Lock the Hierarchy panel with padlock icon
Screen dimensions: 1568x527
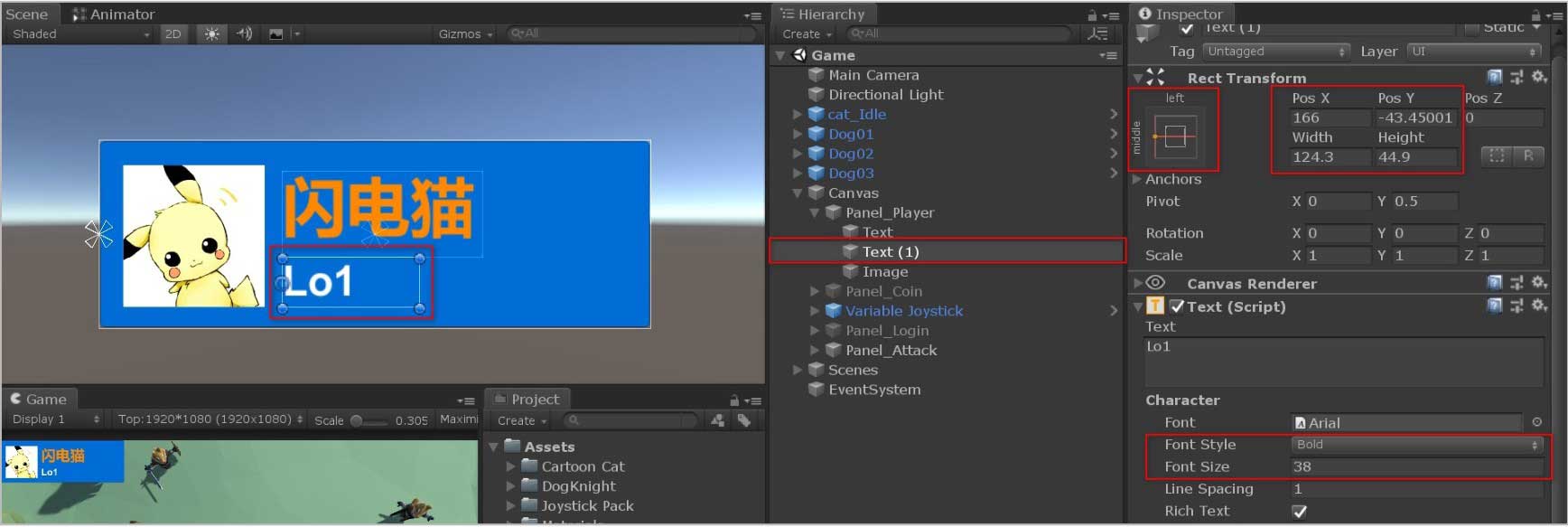pos(1092,15)
